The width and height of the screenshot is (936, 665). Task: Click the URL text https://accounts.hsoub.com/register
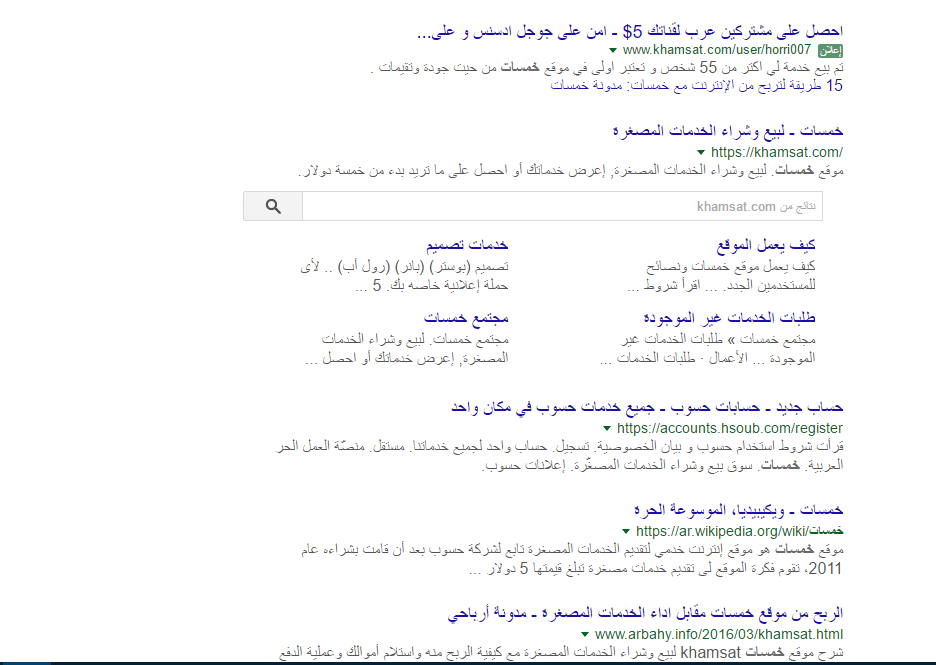[x=729, y=428]
